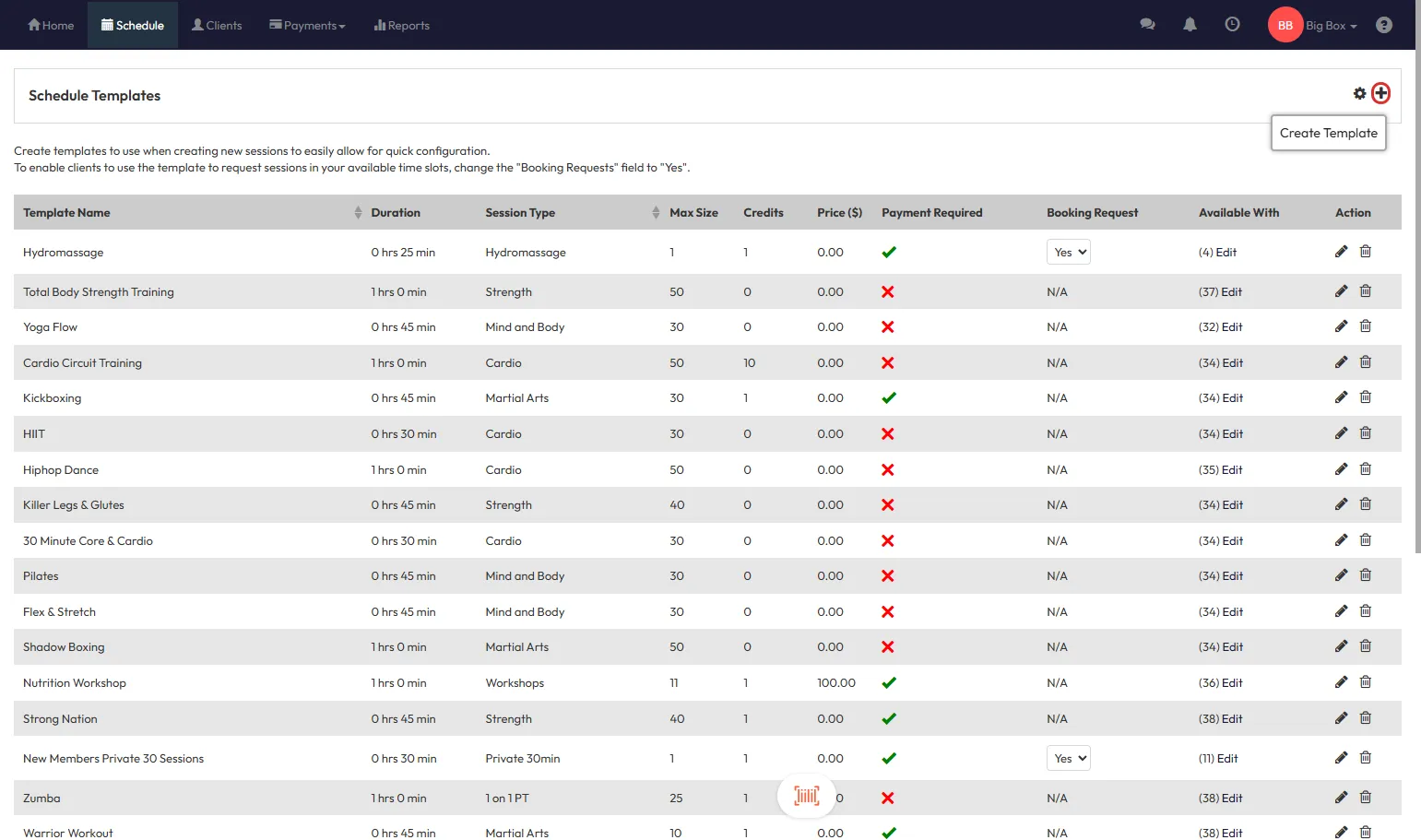
Task: Click (36) Edit for Nutrition Workshop
Action: [1220, 683]
